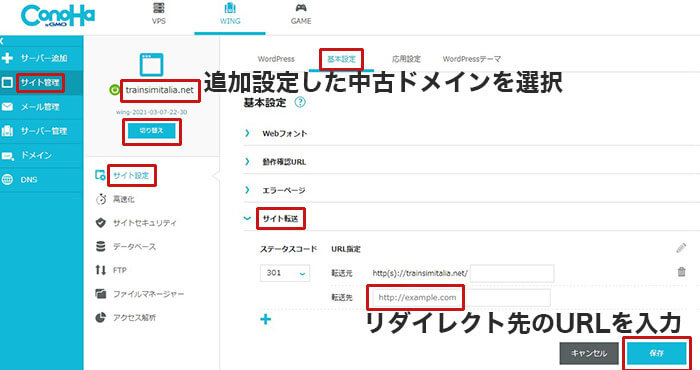This screenshot has width=700, height=370.
Task: Add new redirect with plus icon
Action: click(266, 319)
